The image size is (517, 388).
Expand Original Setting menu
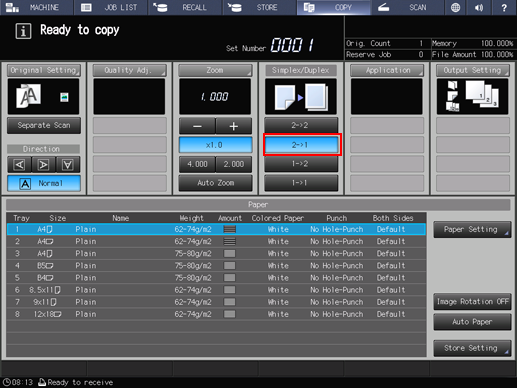pyautogui.click(x=44, y=70)
